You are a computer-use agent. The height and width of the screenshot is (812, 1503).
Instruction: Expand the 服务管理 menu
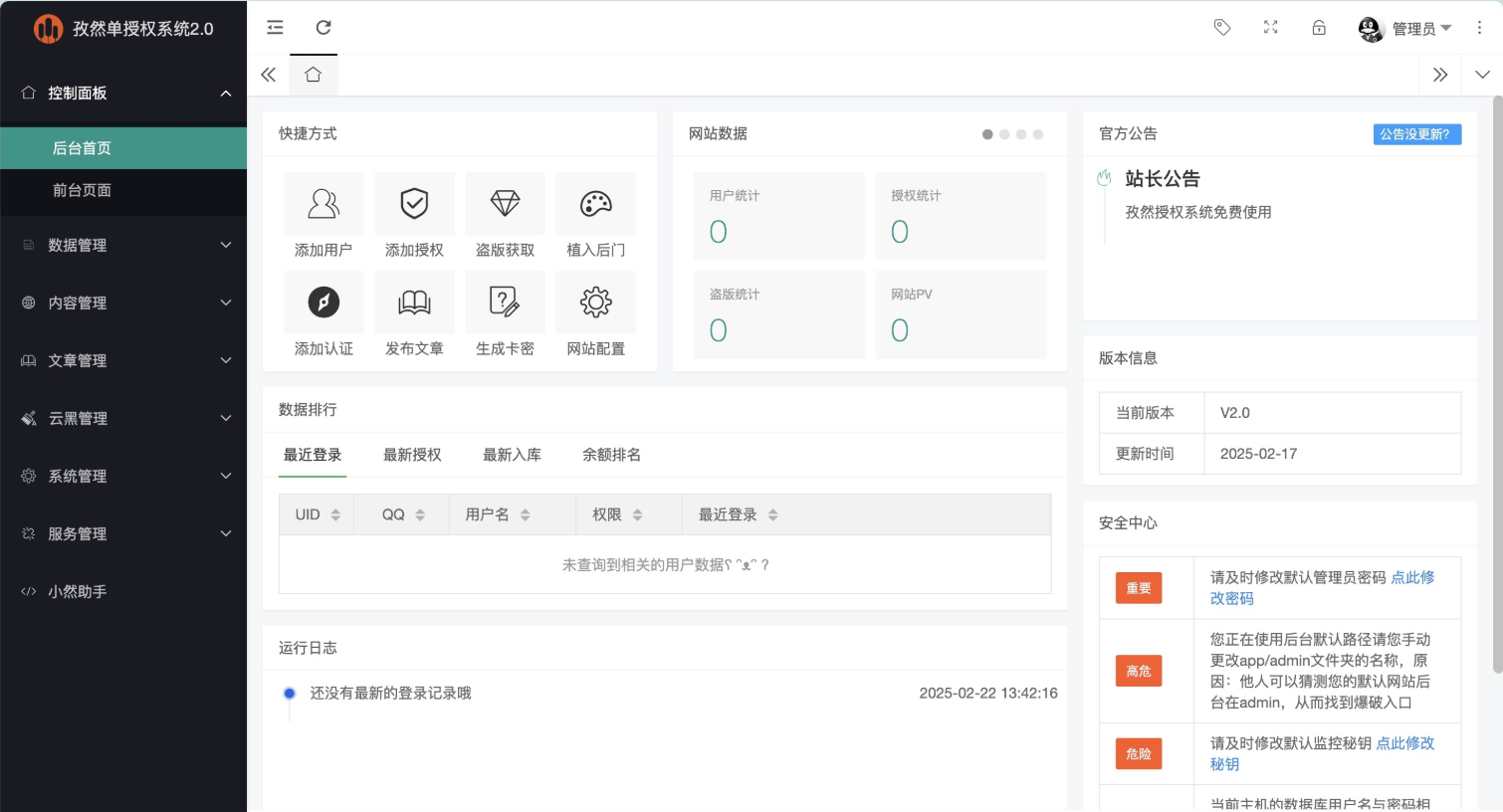(x=123, y=533)
